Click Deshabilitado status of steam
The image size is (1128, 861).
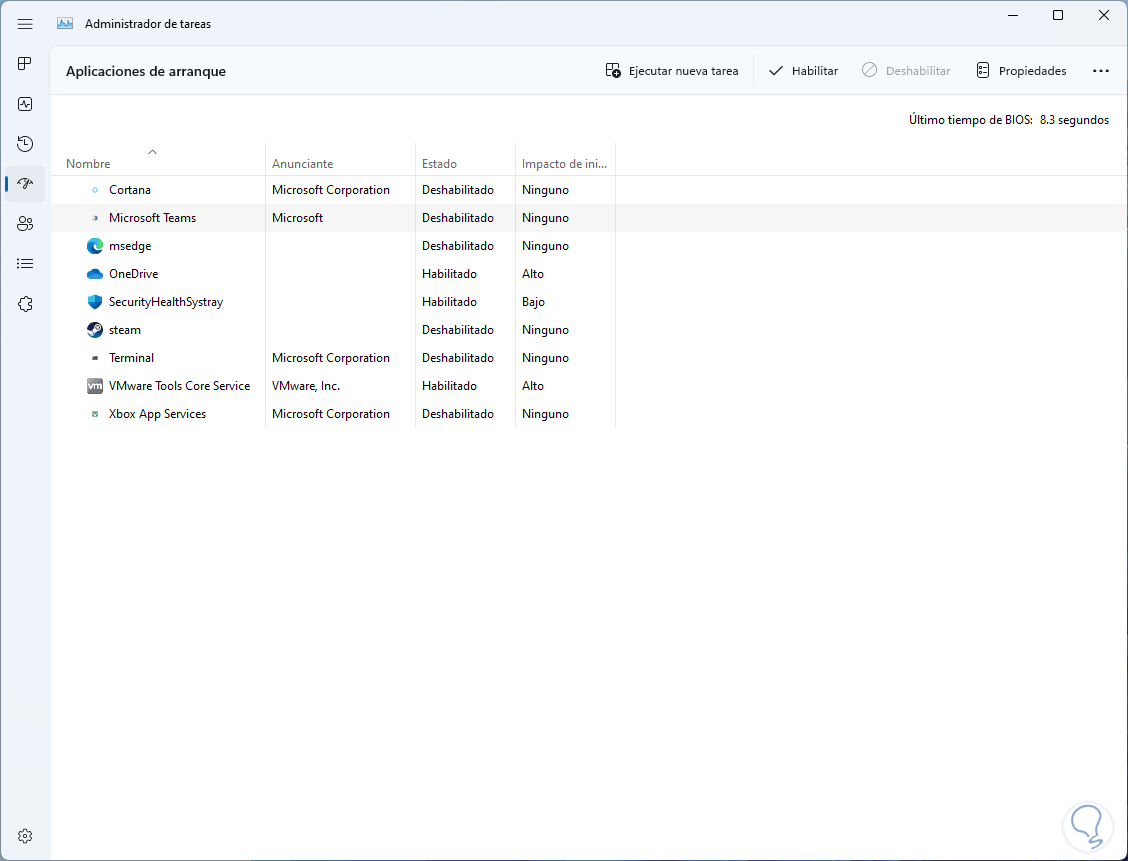click(x=458, y=330)
